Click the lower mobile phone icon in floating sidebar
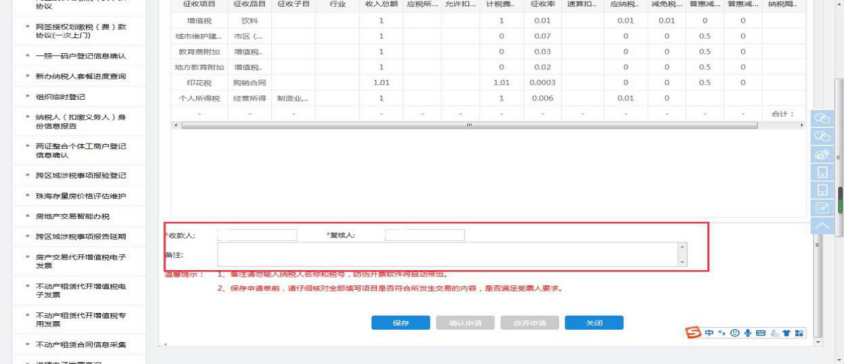This screenshot has height=364, width=844. coord(822,190)
